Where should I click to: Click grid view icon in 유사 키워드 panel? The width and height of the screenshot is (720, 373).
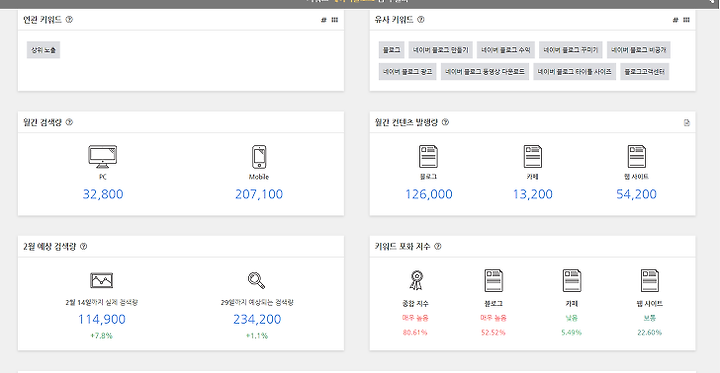coord(686,20)
